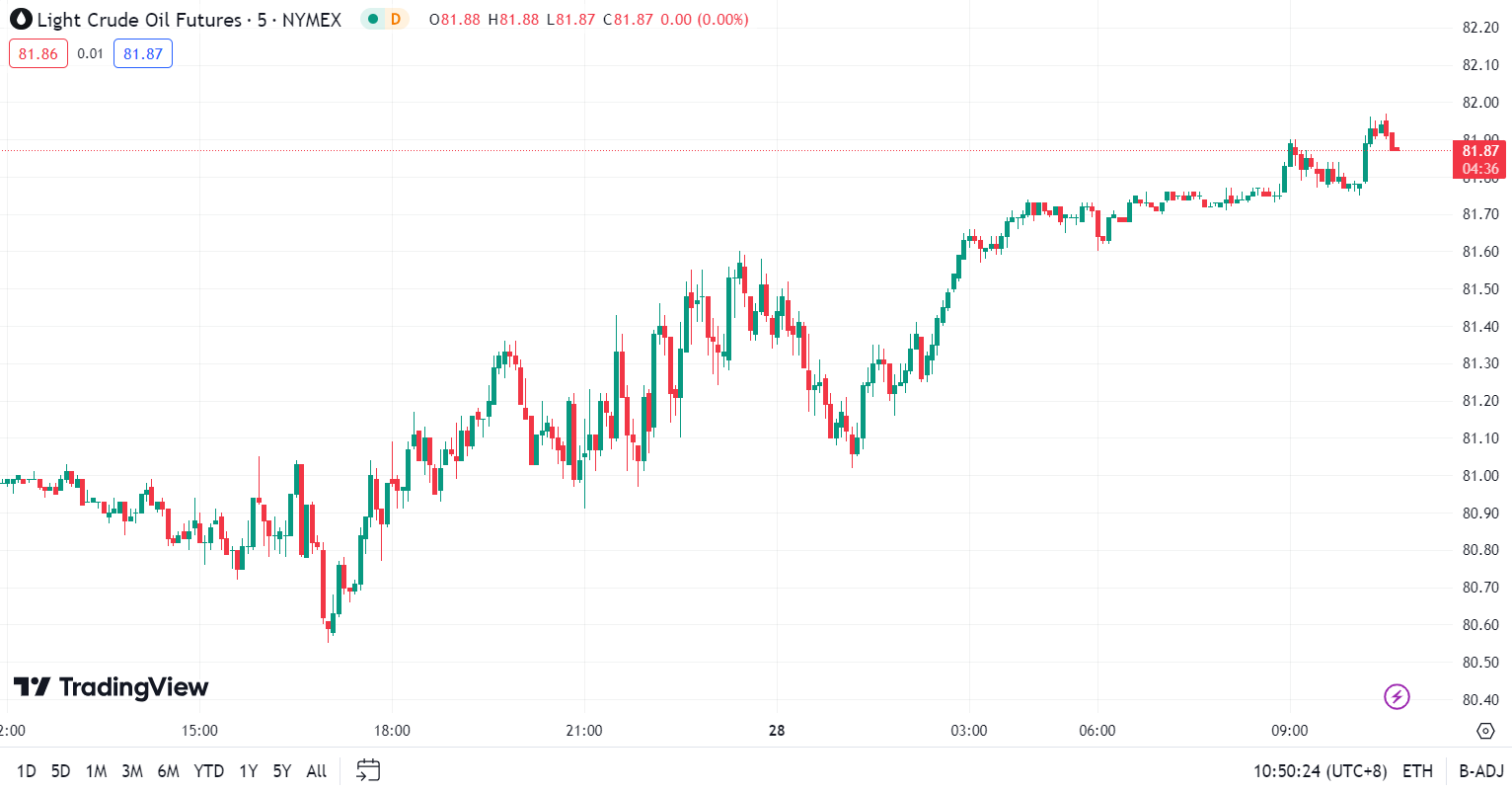
Task: Click the TradingView logo
Action: [x=111, y=687]
